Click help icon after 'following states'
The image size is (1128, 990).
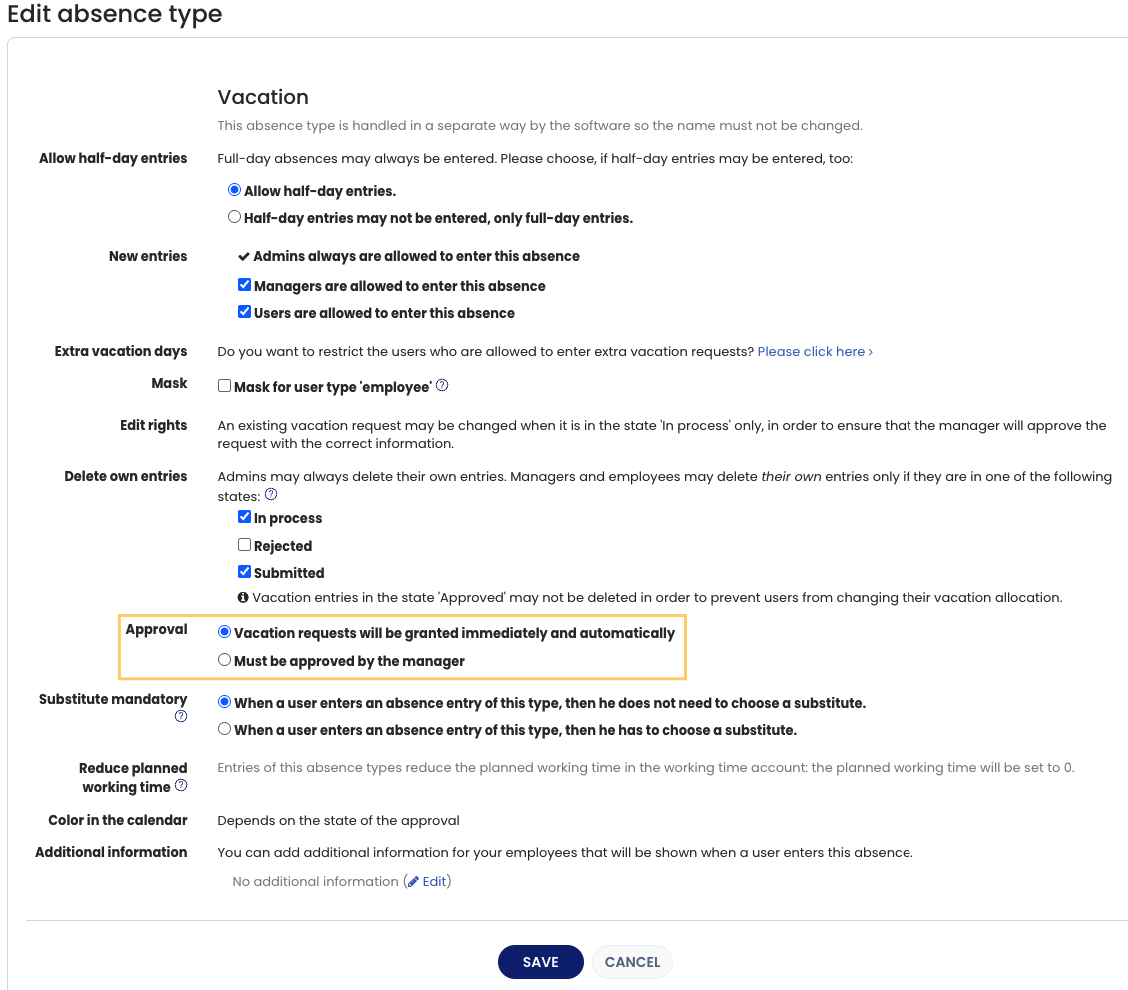270,494
